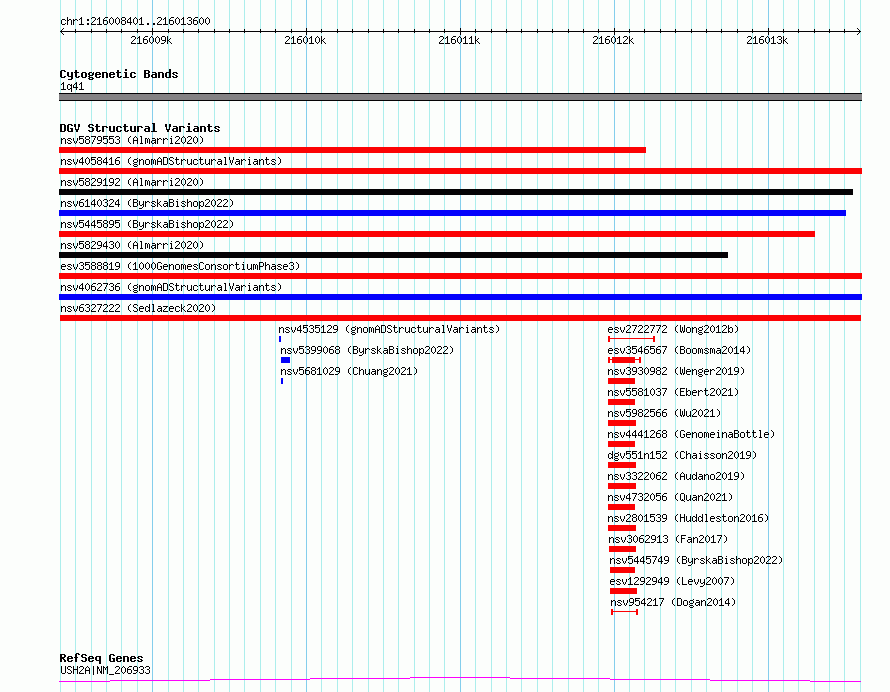Click ruler position 216012k

pyautogui.click(x=613, y=40)
